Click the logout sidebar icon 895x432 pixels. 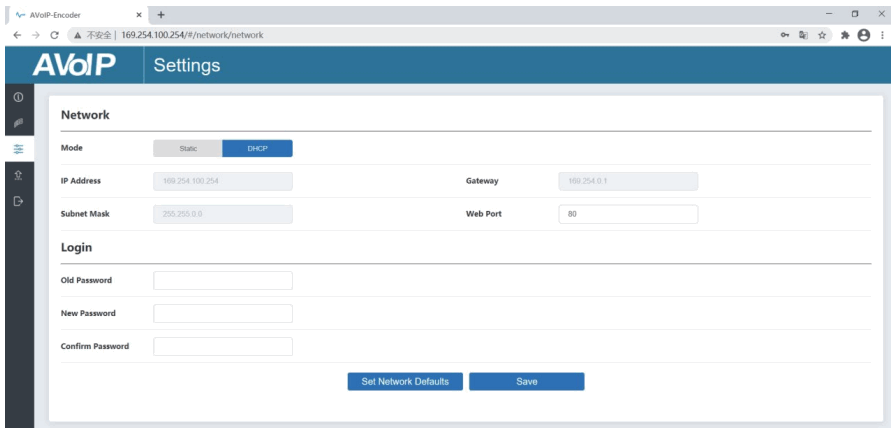(18, 201)
